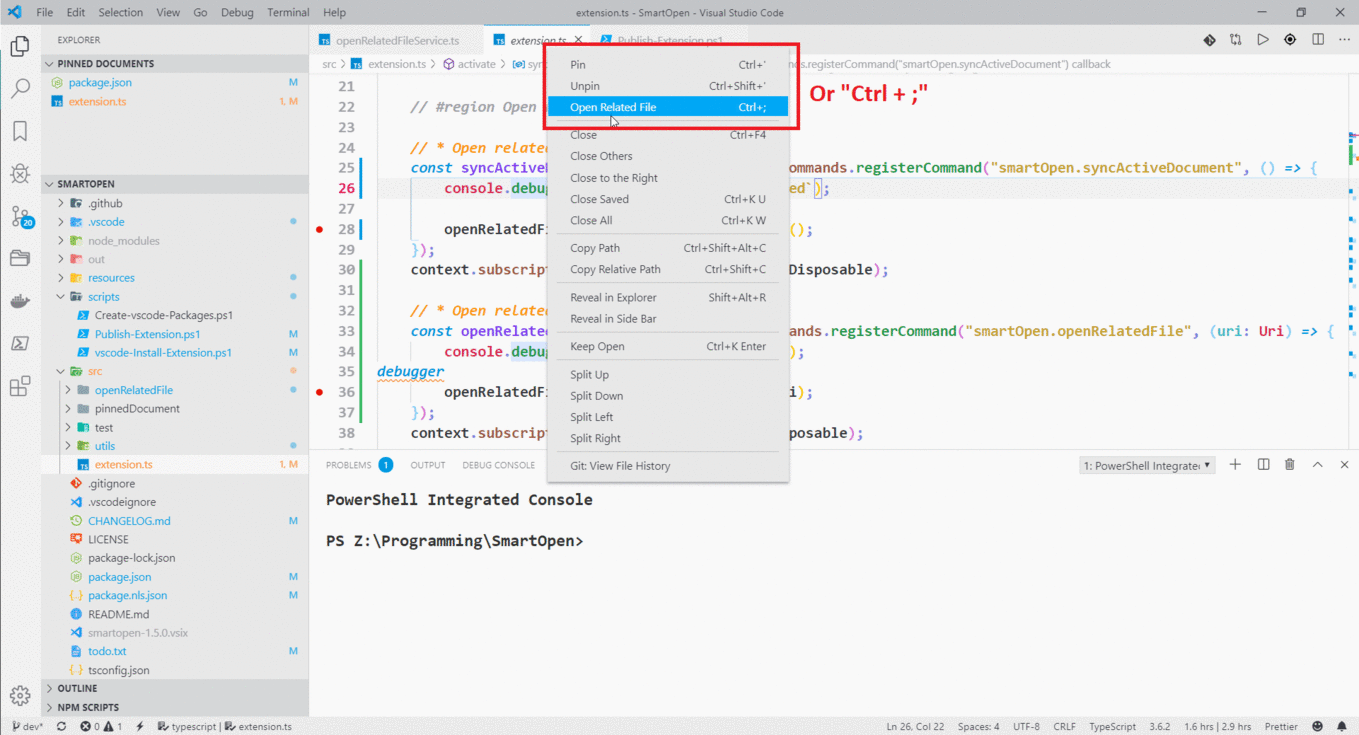Switch to the Debug Console panel tab
This screenshot has width=1359, height=735.
coord(498,465)
